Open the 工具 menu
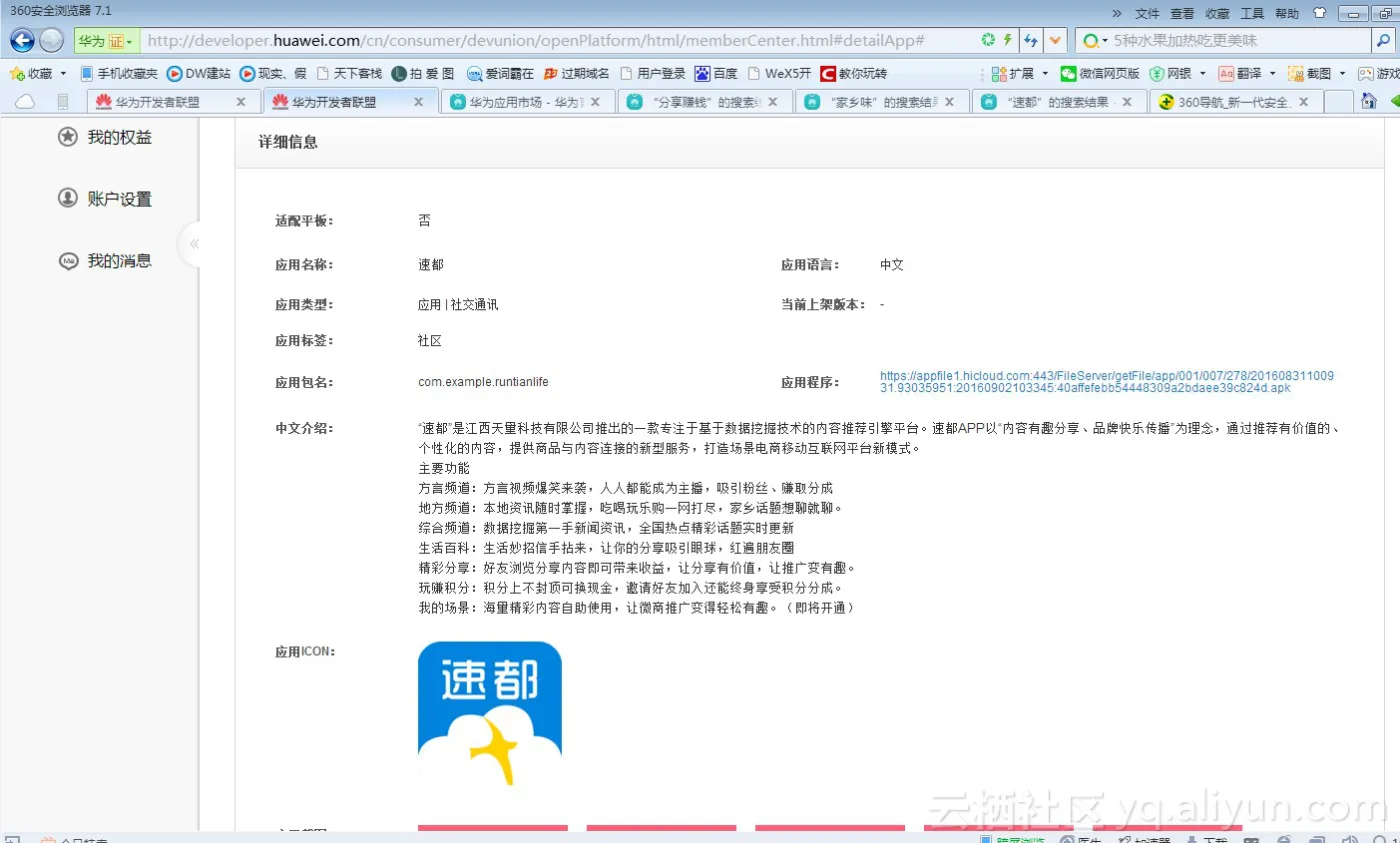This screenshot has height=843, width=1400. tap(1252, 13)
